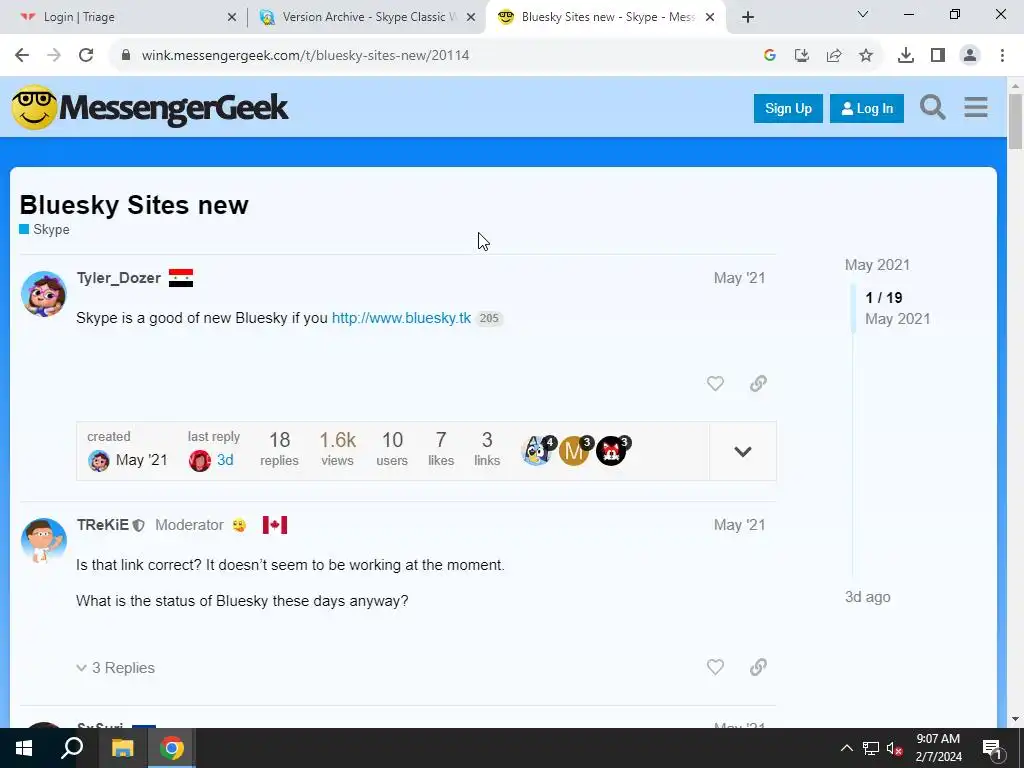This screenshot has width=1024, height=768.
Task: Click the May '21 date on Tyler_Dozer's post
Action: point(739,278)
